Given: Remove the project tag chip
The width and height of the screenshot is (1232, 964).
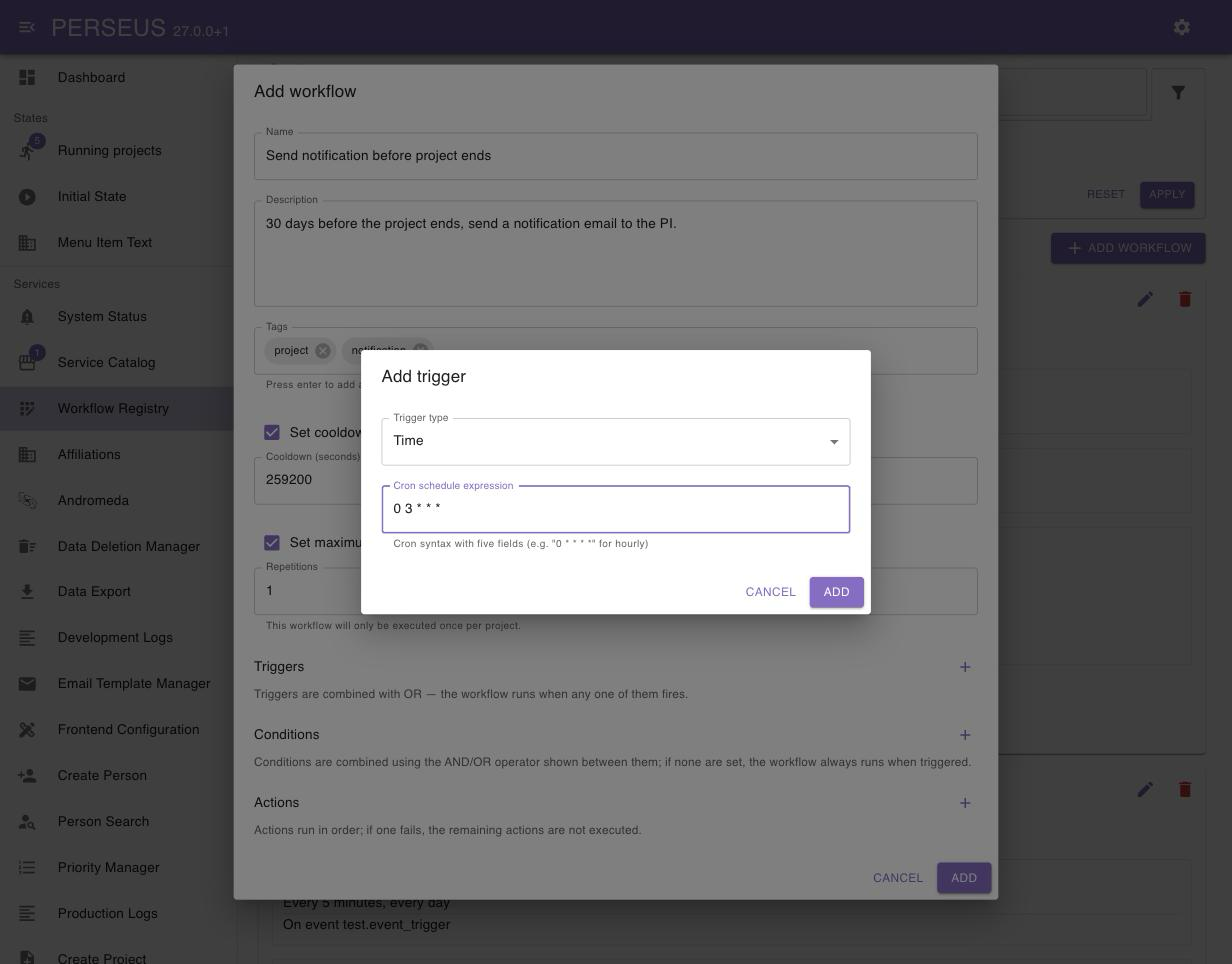Looking at the screenshot, I should [x=322, y=351].
